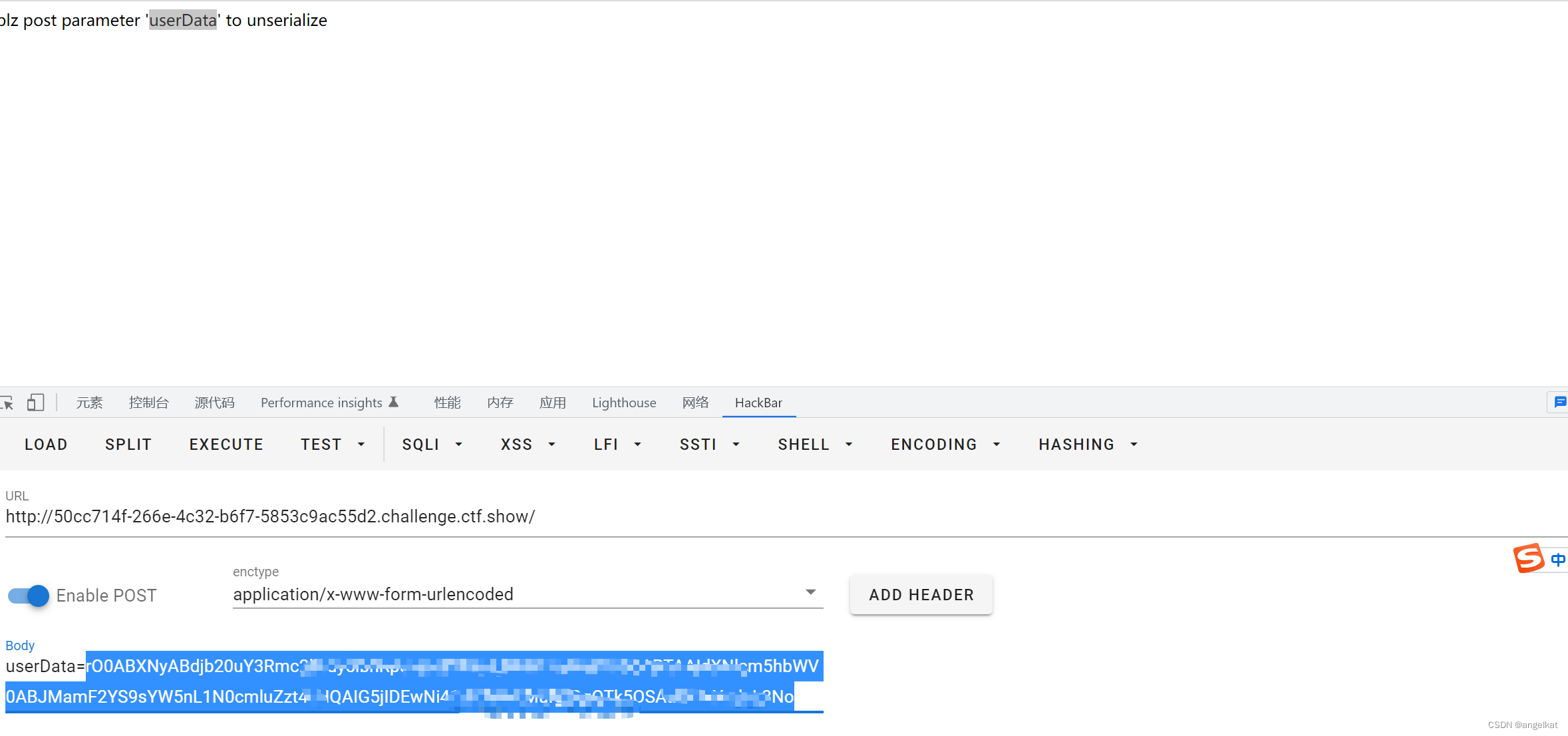Click the userData body text area
Viewport: 1568px width, 736px height.
point(414,681)
